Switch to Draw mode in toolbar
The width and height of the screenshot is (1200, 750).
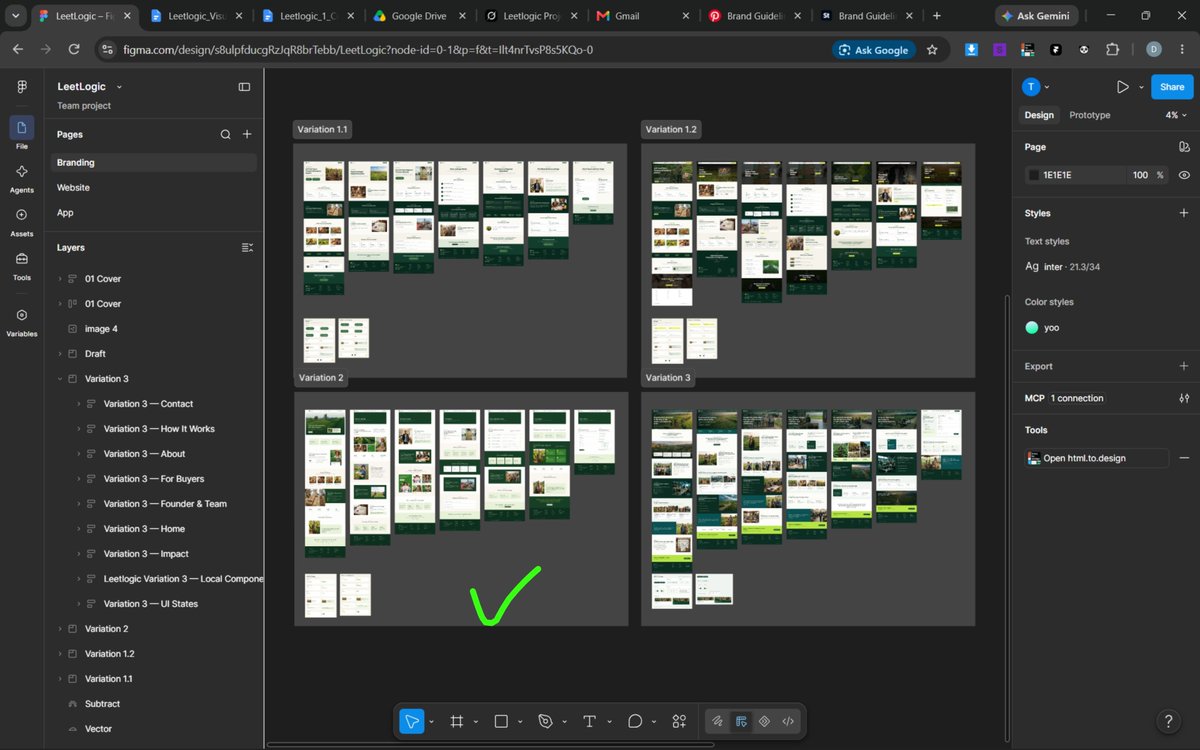click(x=717, y=721)
